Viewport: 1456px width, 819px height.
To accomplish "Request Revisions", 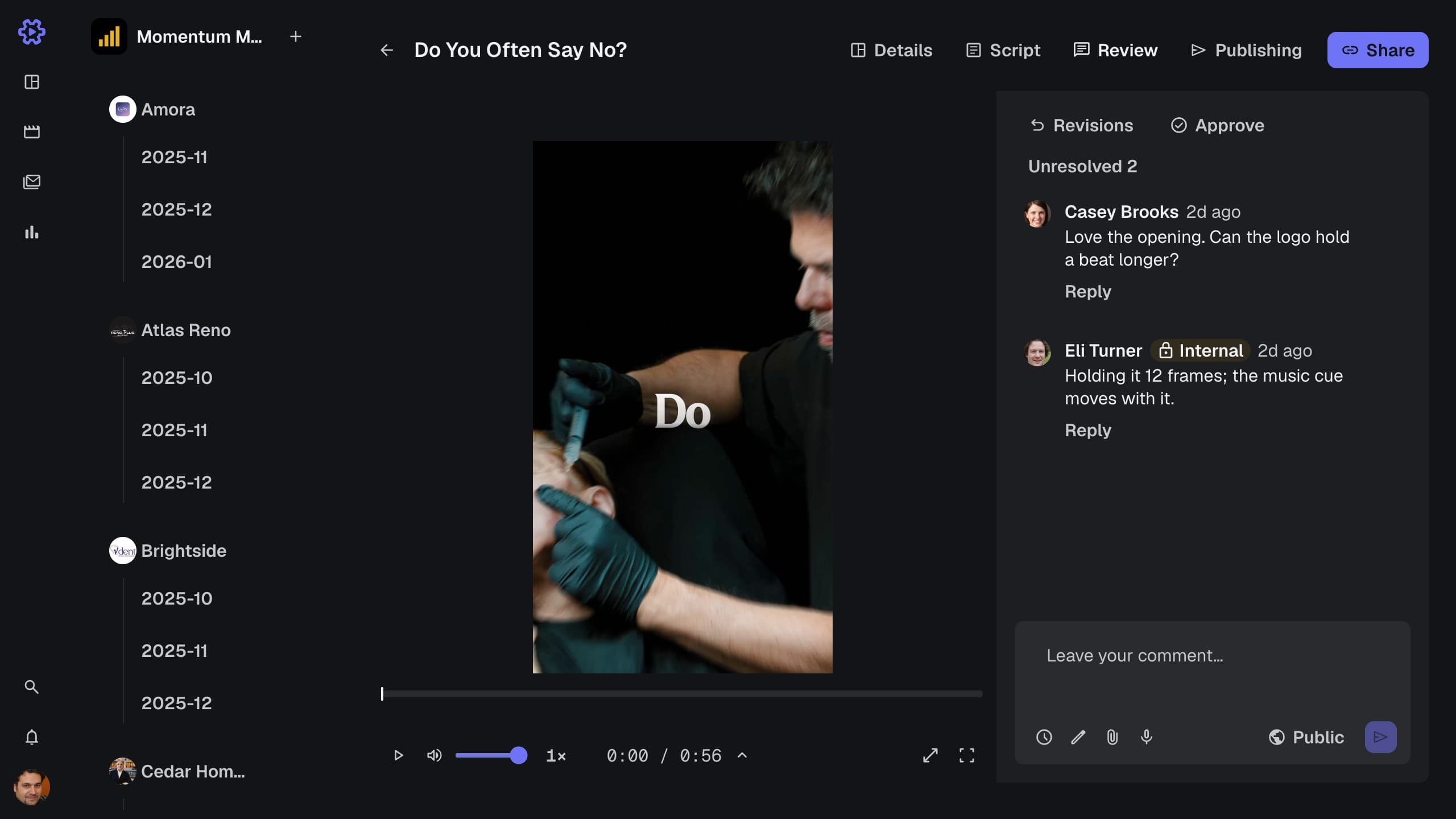I will pos(1082,125).
